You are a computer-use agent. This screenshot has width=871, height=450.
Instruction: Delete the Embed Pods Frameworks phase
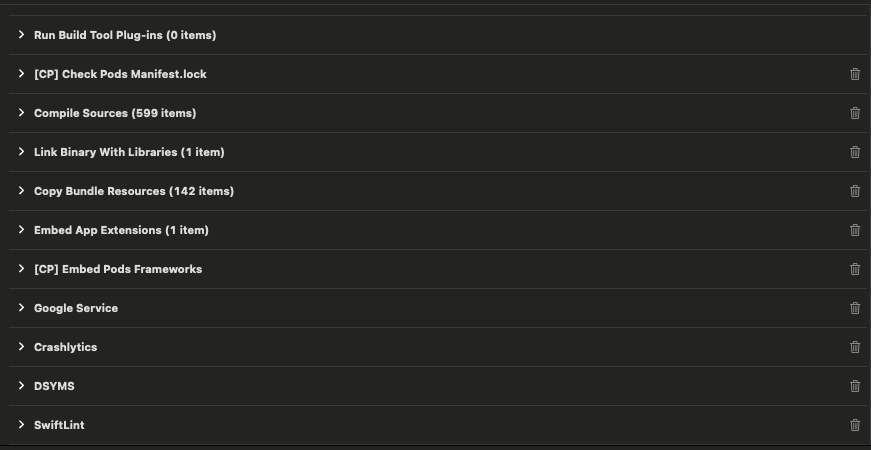click(855, 269)
